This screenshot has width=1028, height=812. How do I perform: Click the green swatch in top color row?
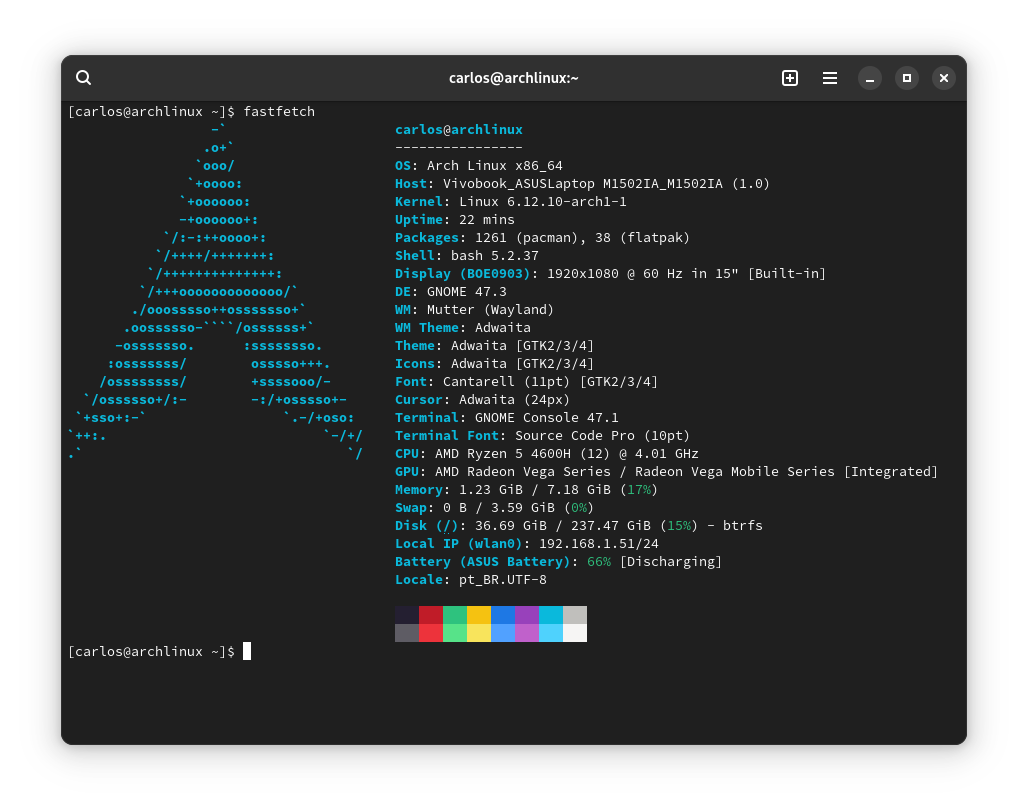(x=455, y=615)
